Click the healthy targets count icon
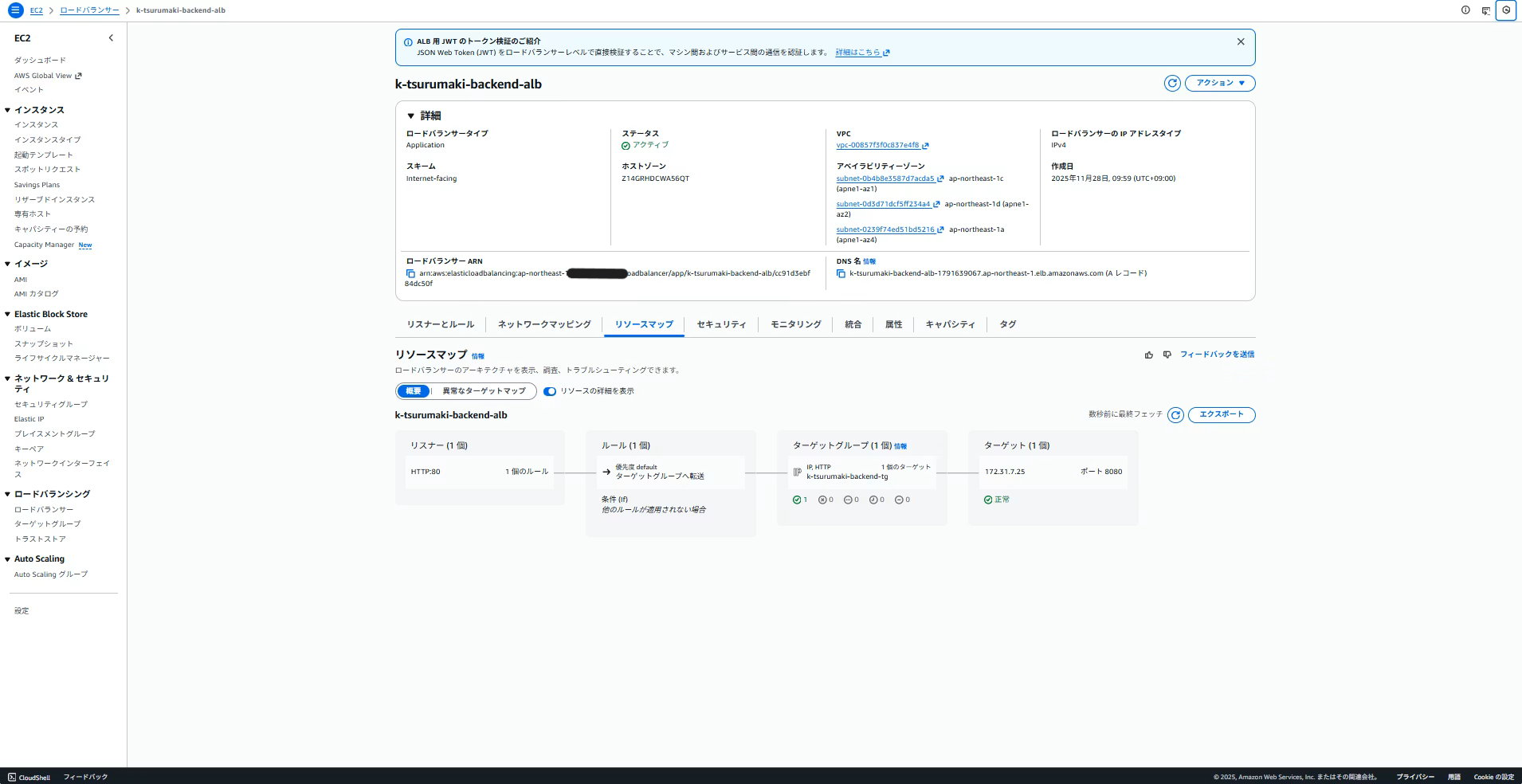The width and height of the screenshot is (1522, 784). point(797,500)
